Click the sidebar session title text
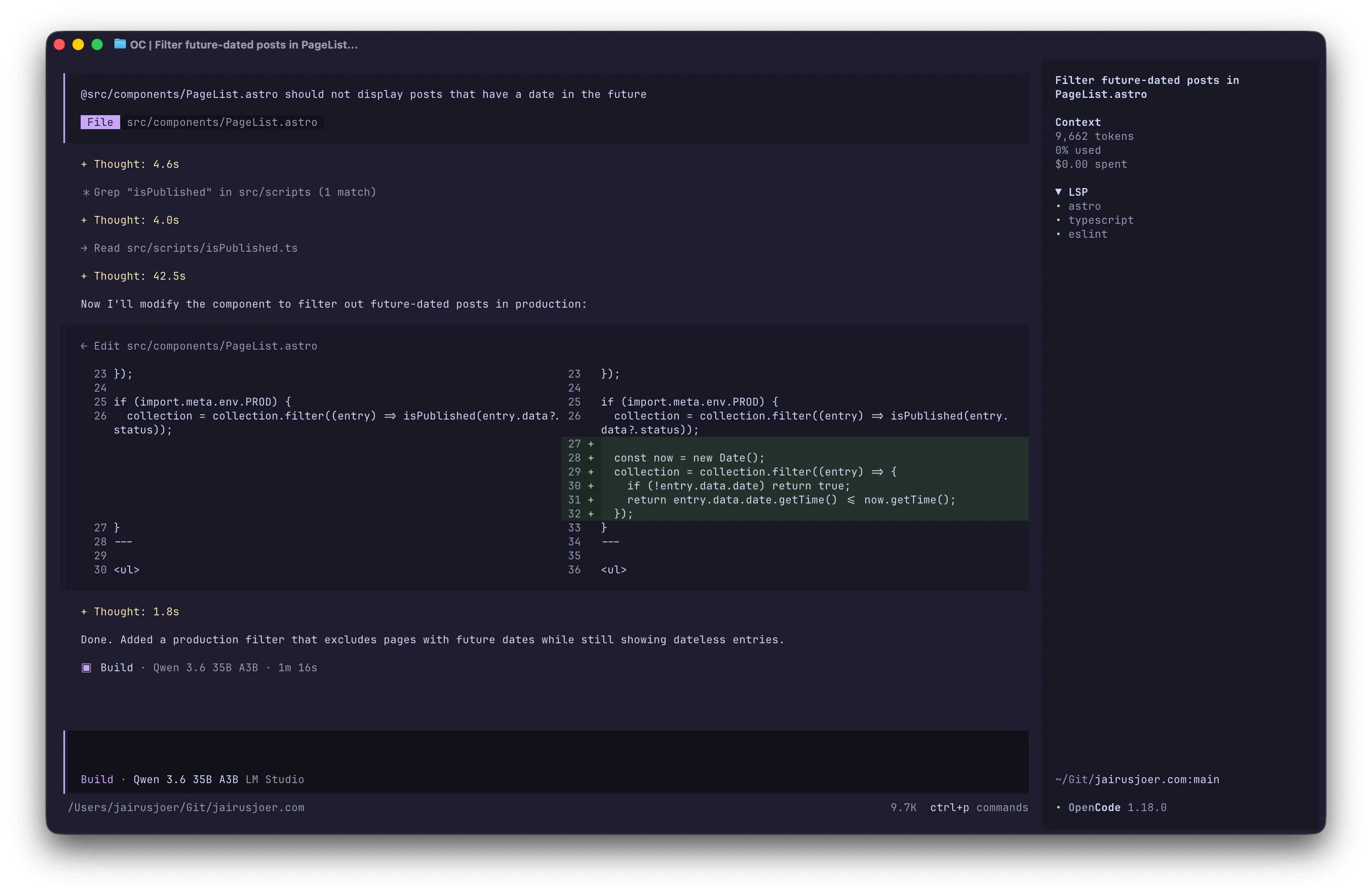The width and height of the screenshot is (1372, 895). point(1146,87)
